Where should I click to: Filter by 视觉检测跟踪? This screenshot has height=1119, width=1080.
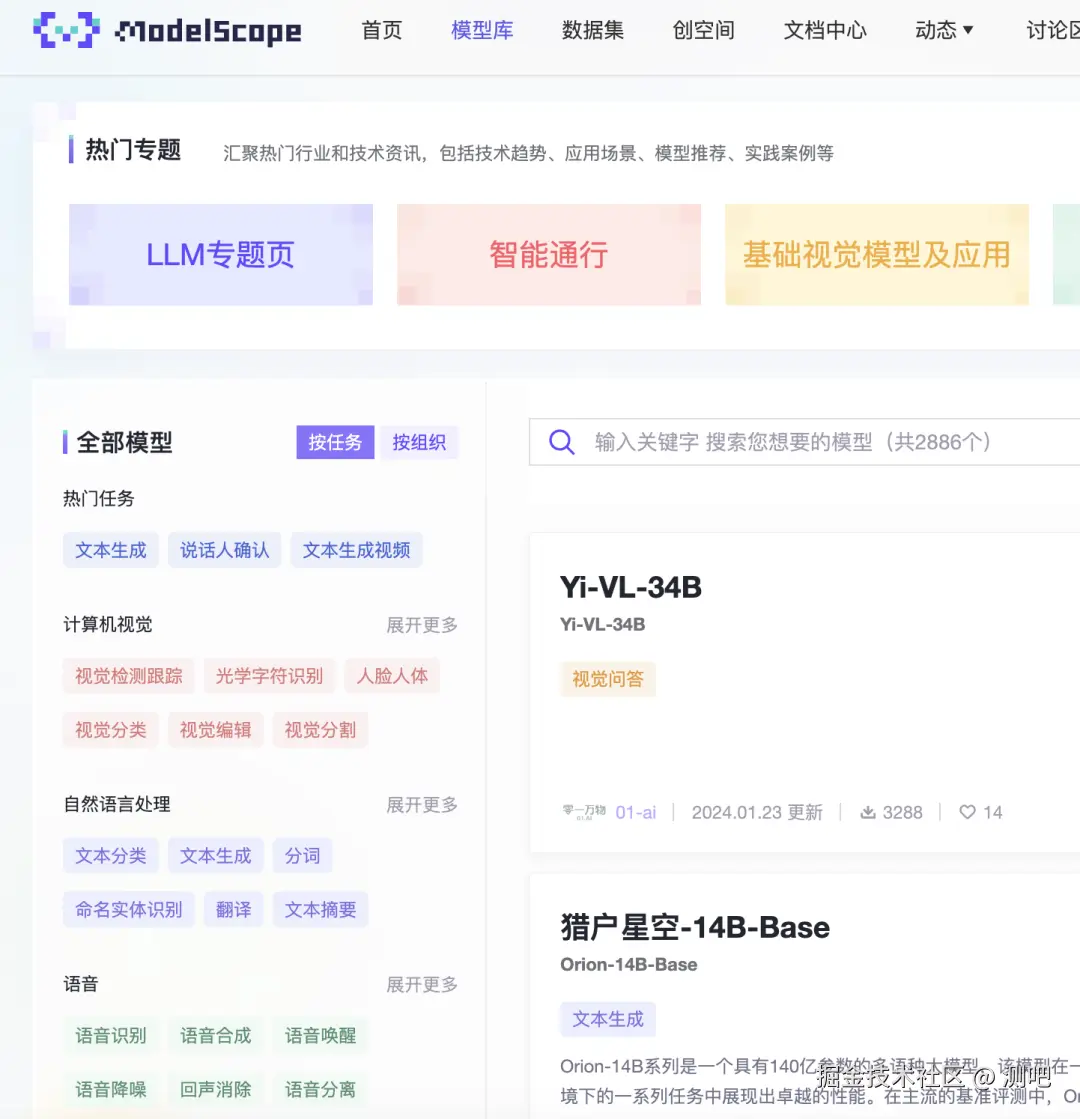pos(128,676)
